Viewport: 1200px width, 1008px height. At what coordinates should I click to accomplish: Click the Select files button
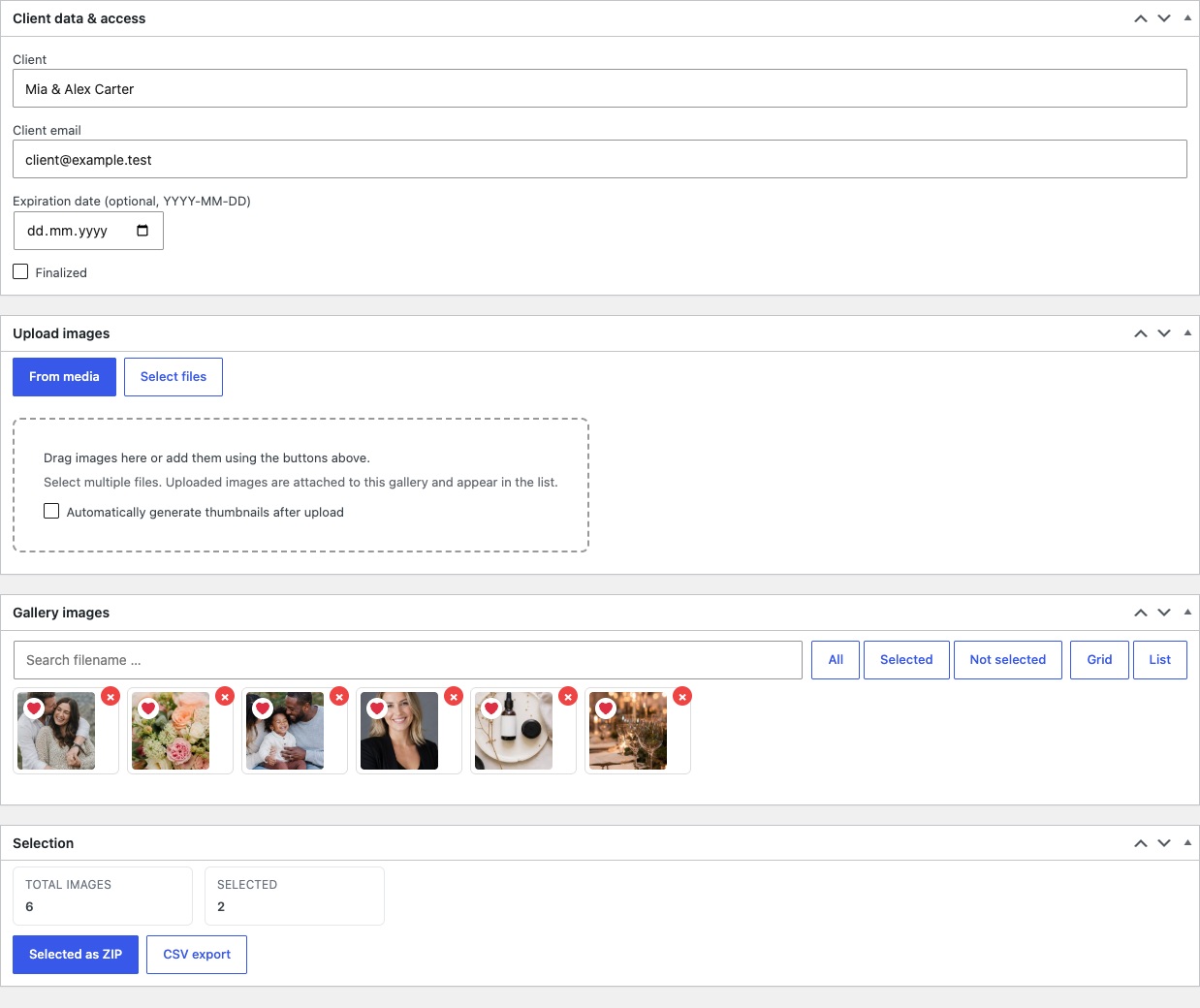click(x=174, y=377)
